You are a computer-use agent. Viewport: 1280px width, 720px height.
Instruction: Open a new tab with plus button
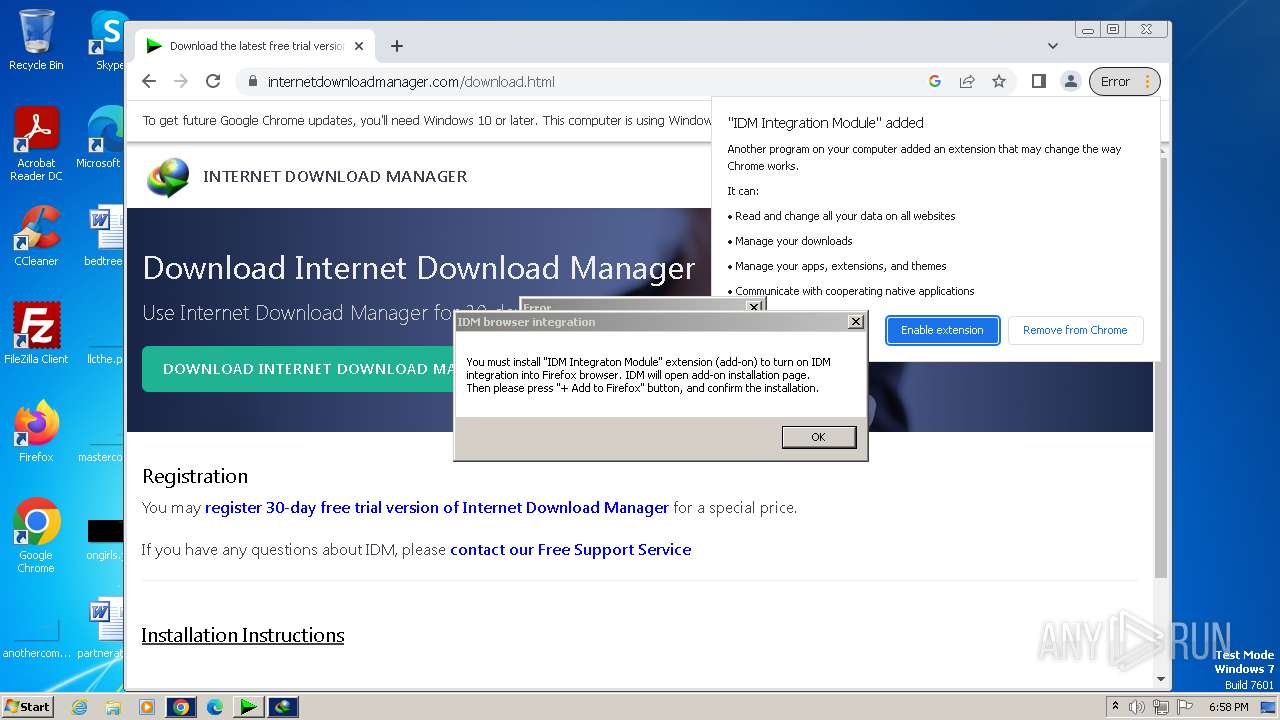[397, 46]
